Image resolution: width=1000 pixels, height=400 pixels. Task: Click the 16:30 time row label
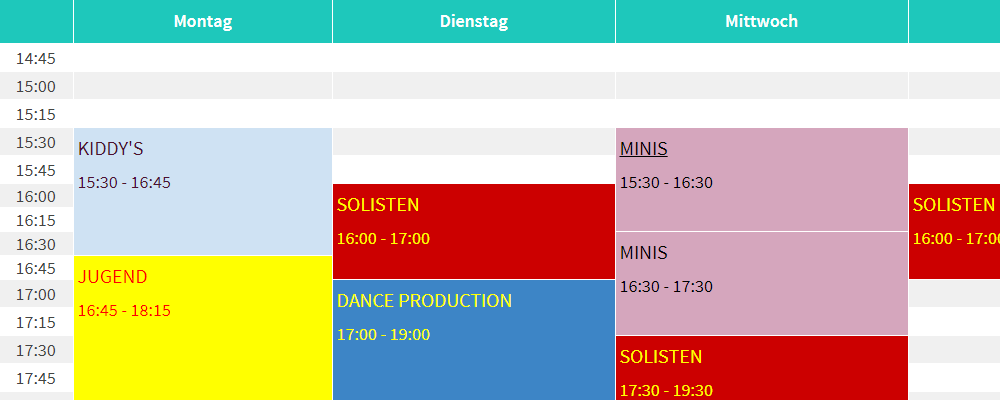(x=36, y=244)
